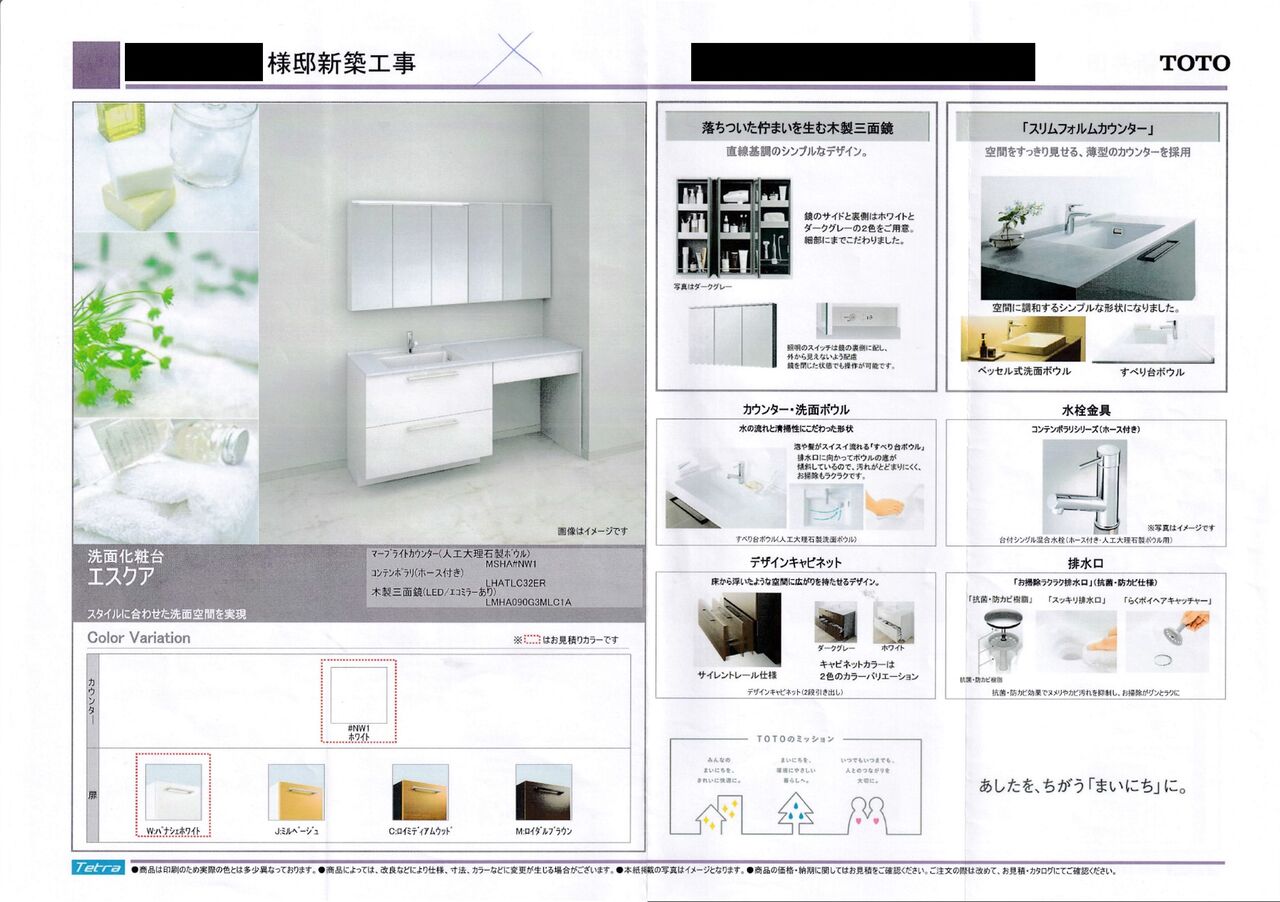Click the 排水口 section heading
The image size is (1280, 902).
tap(1086, 563)
